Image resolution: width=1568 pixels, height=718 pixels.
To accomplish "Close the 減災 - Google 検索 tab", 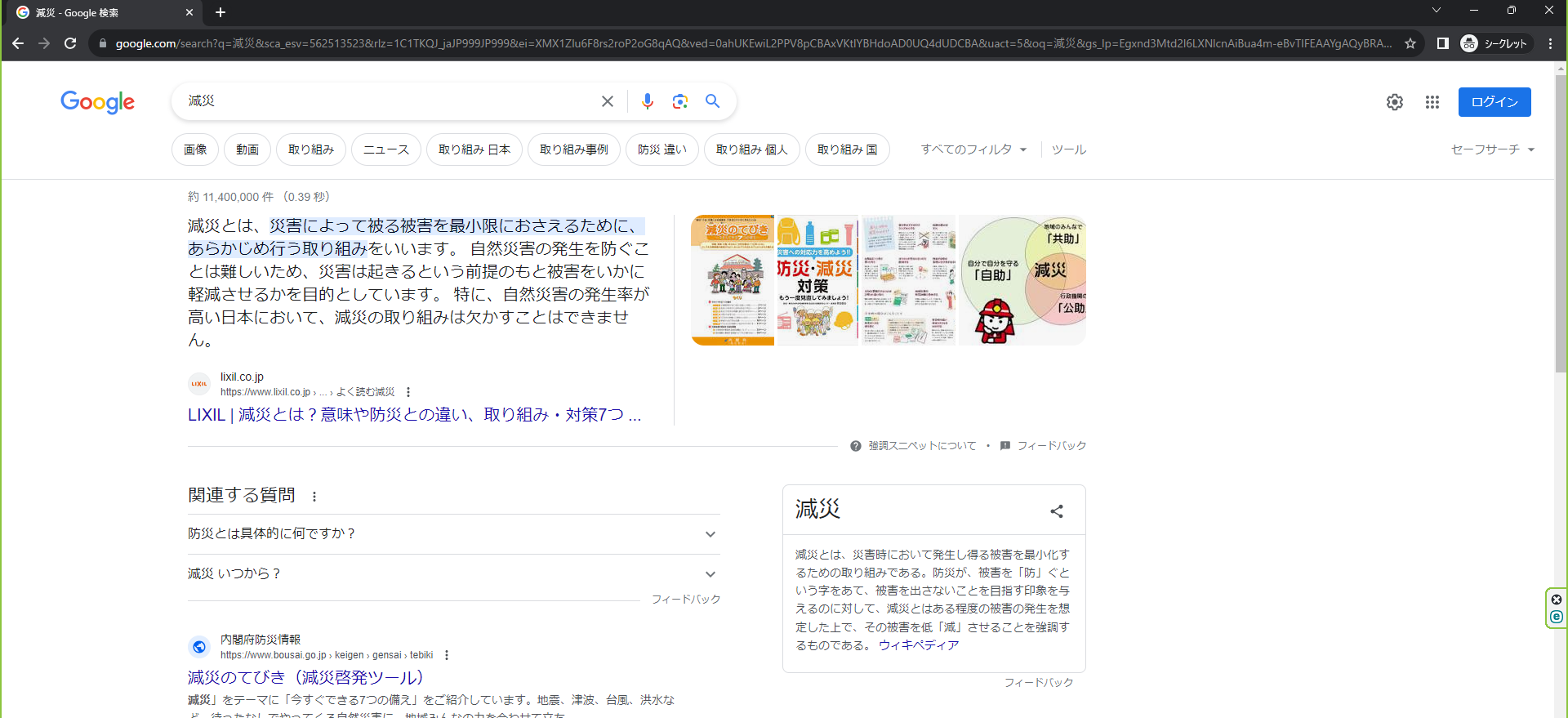I will click(189, 12).
